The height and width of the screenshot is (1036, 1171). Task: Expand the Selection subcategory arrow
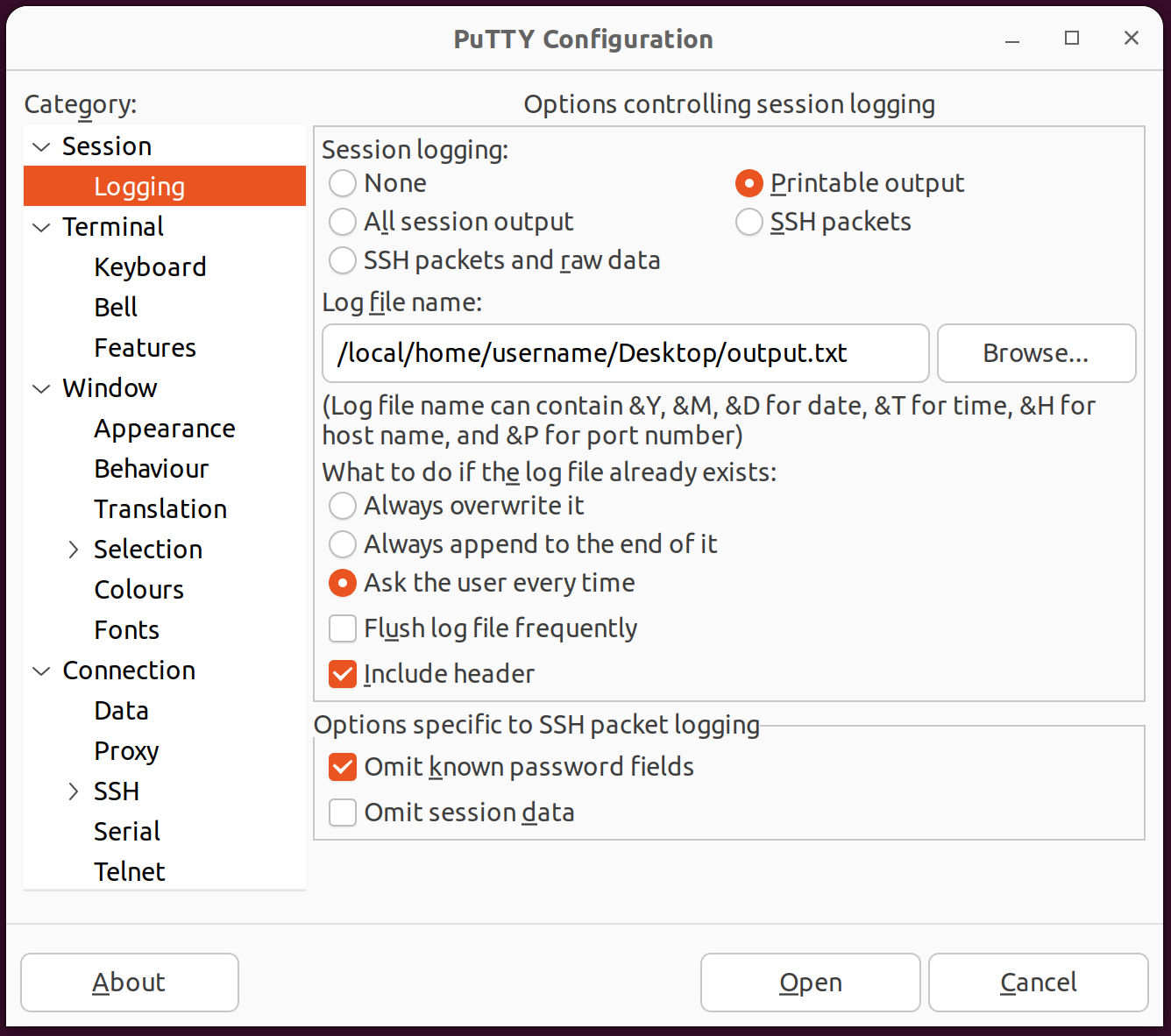pos(74,550)
